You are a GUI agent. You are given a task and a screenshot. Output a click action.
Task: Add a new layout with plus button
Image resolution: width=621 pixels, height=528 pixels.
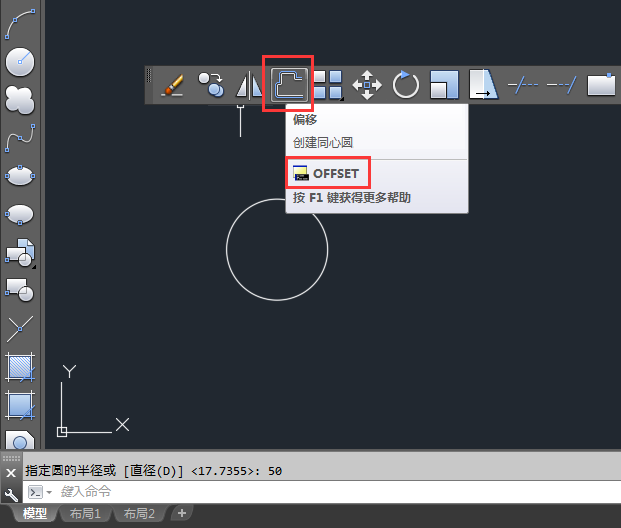coord(182,513)
